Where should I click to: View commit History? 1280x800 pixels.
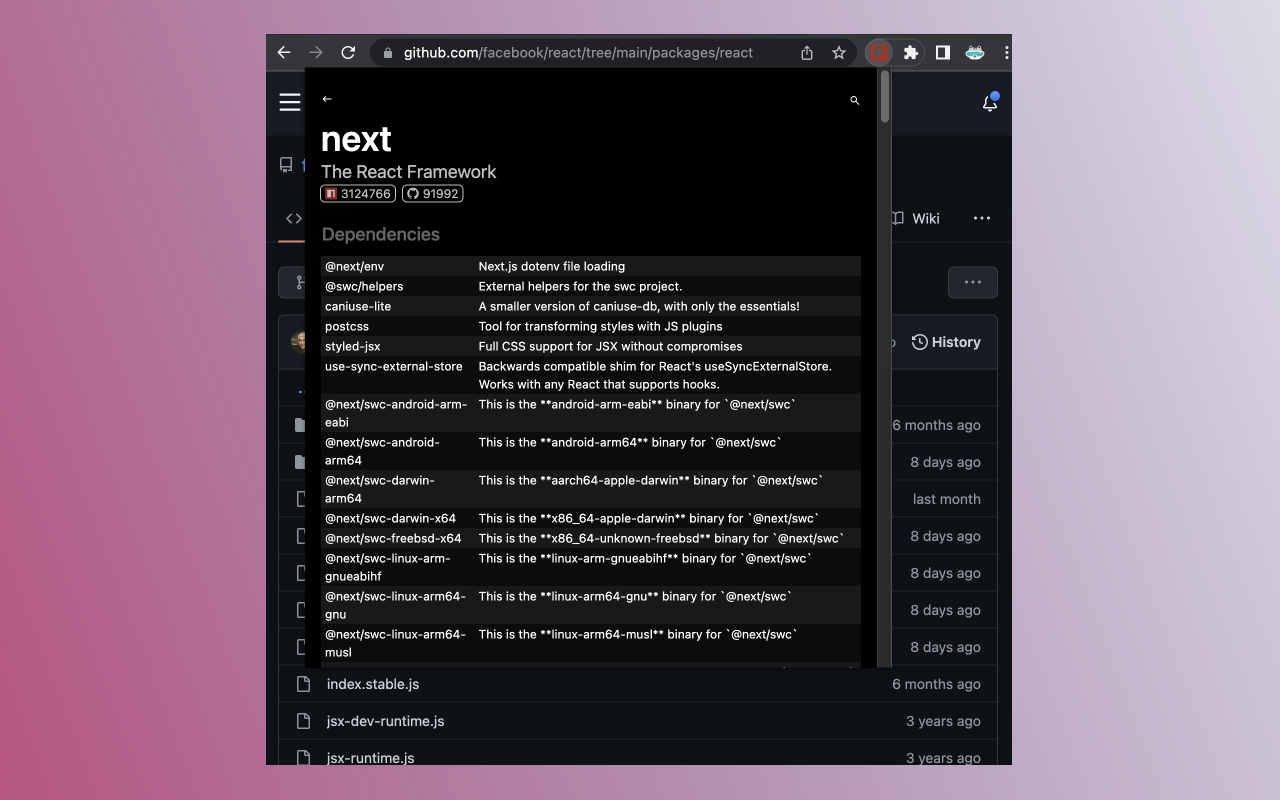946,342
